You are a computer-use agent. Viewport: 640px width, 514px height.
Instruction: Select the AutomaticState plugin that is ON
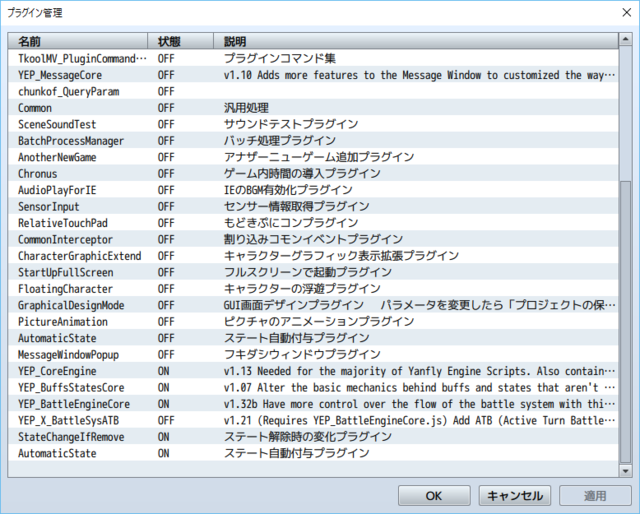pyautogui.click(x=57, y=453)
